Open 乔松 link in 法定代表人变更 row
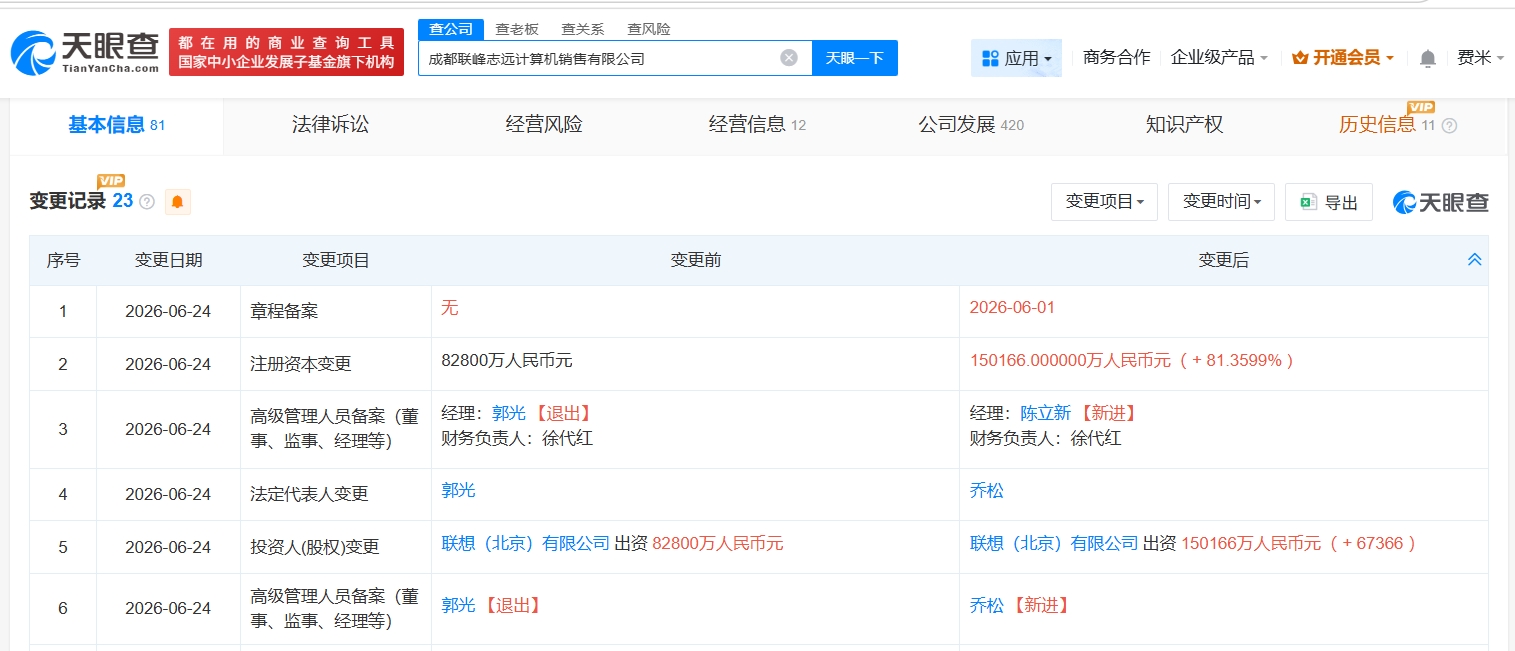 (x=987, y=490)
